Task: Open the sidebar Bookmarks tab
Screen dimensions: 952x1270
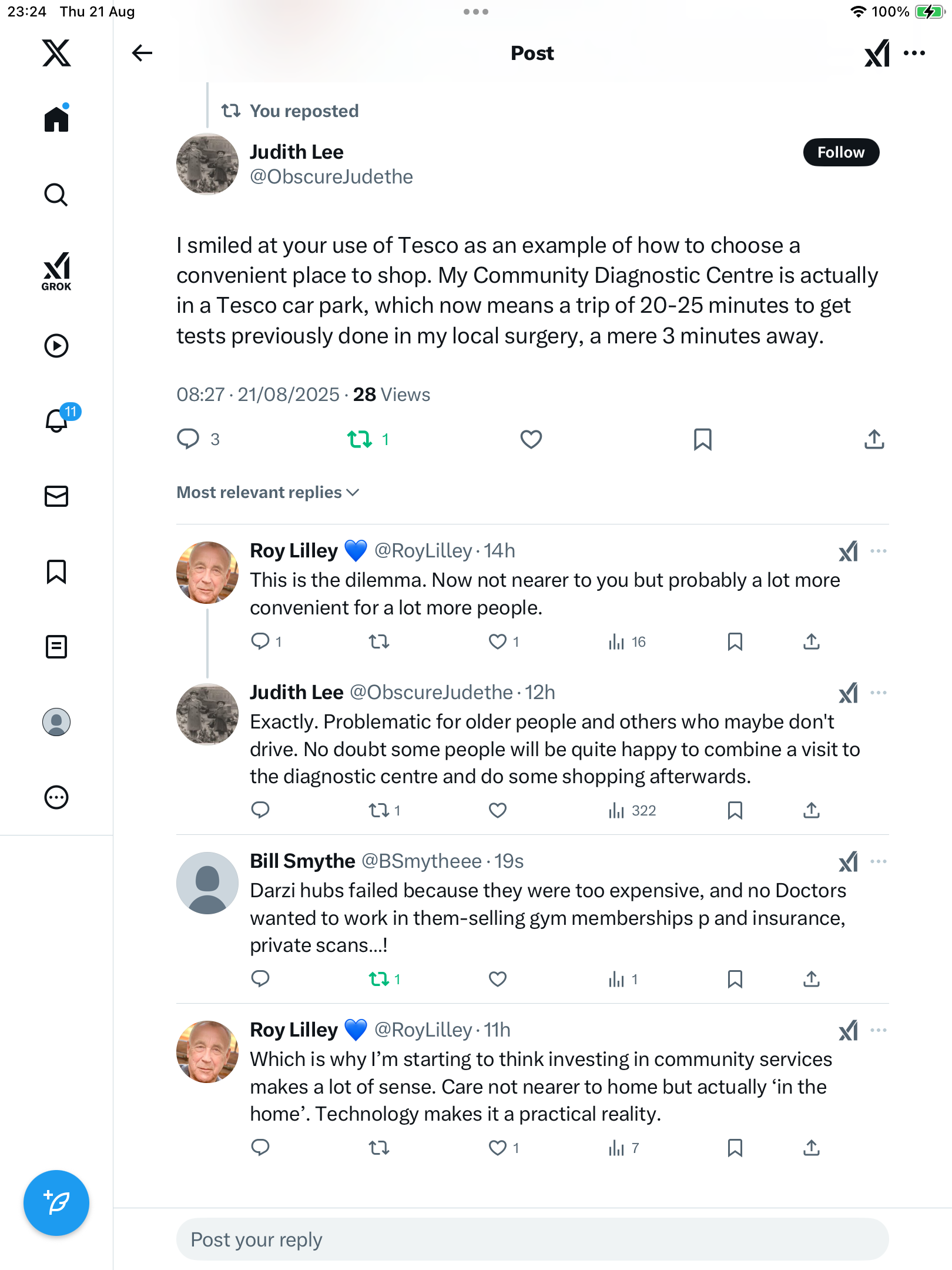Action: tap(56, 571)
